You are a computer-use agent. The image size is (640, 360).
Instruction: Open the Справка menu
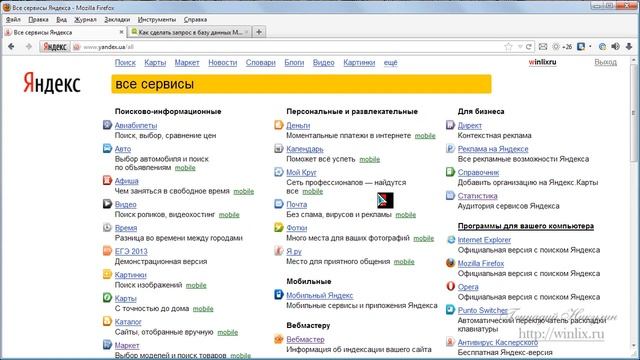(195, 19)
